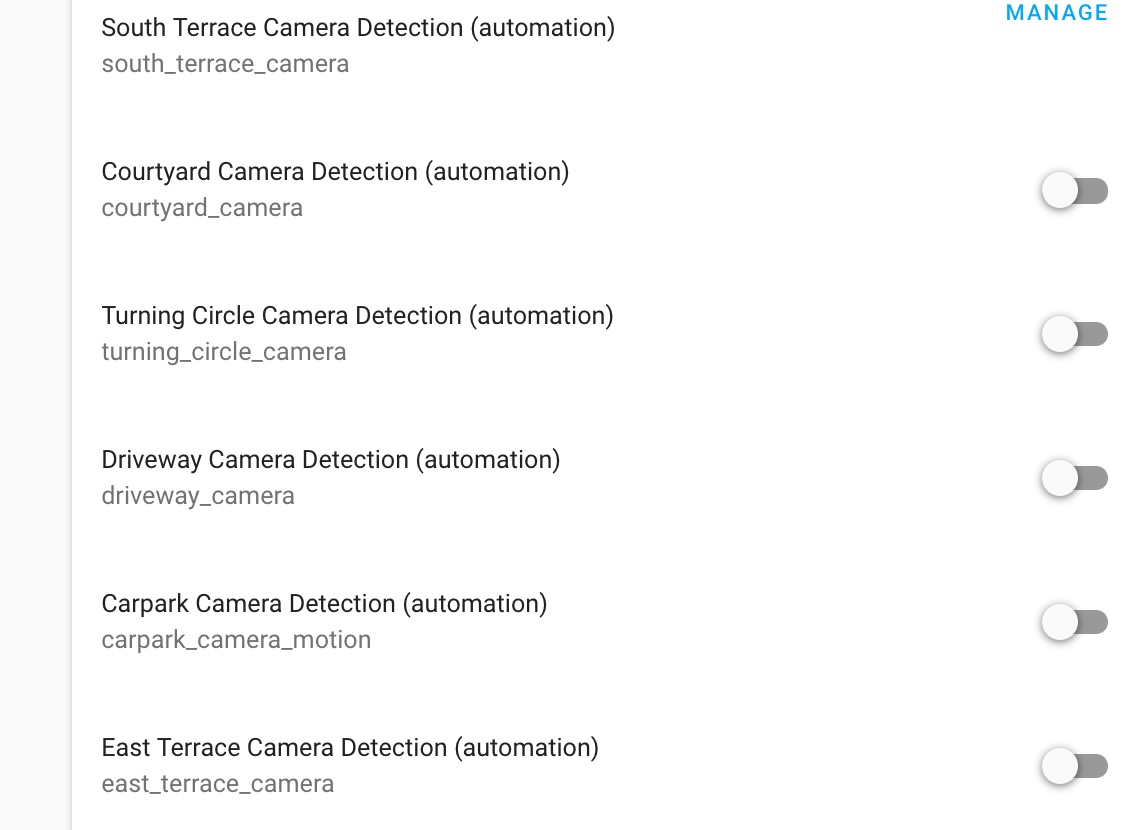Open Turning Circle Camera Detection details
Viewport: 1144px width, 830px height.
click(357, 316)
